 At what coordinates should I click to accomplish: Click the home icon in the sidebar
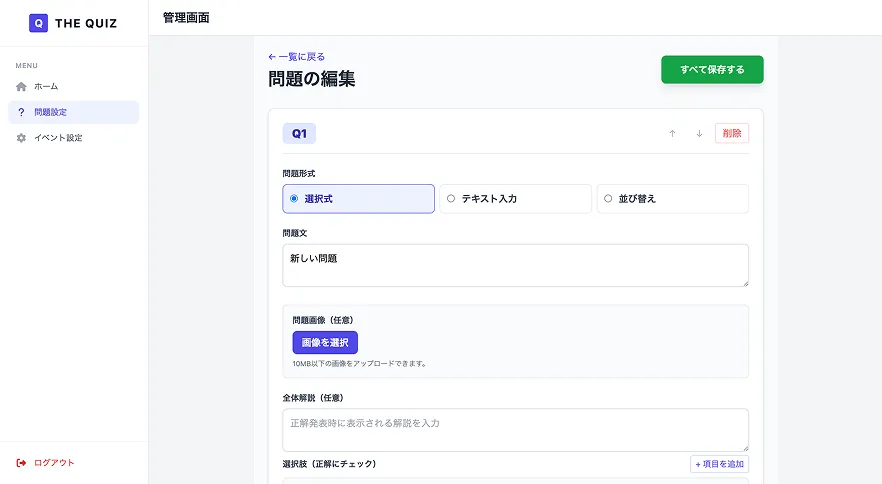21,87
